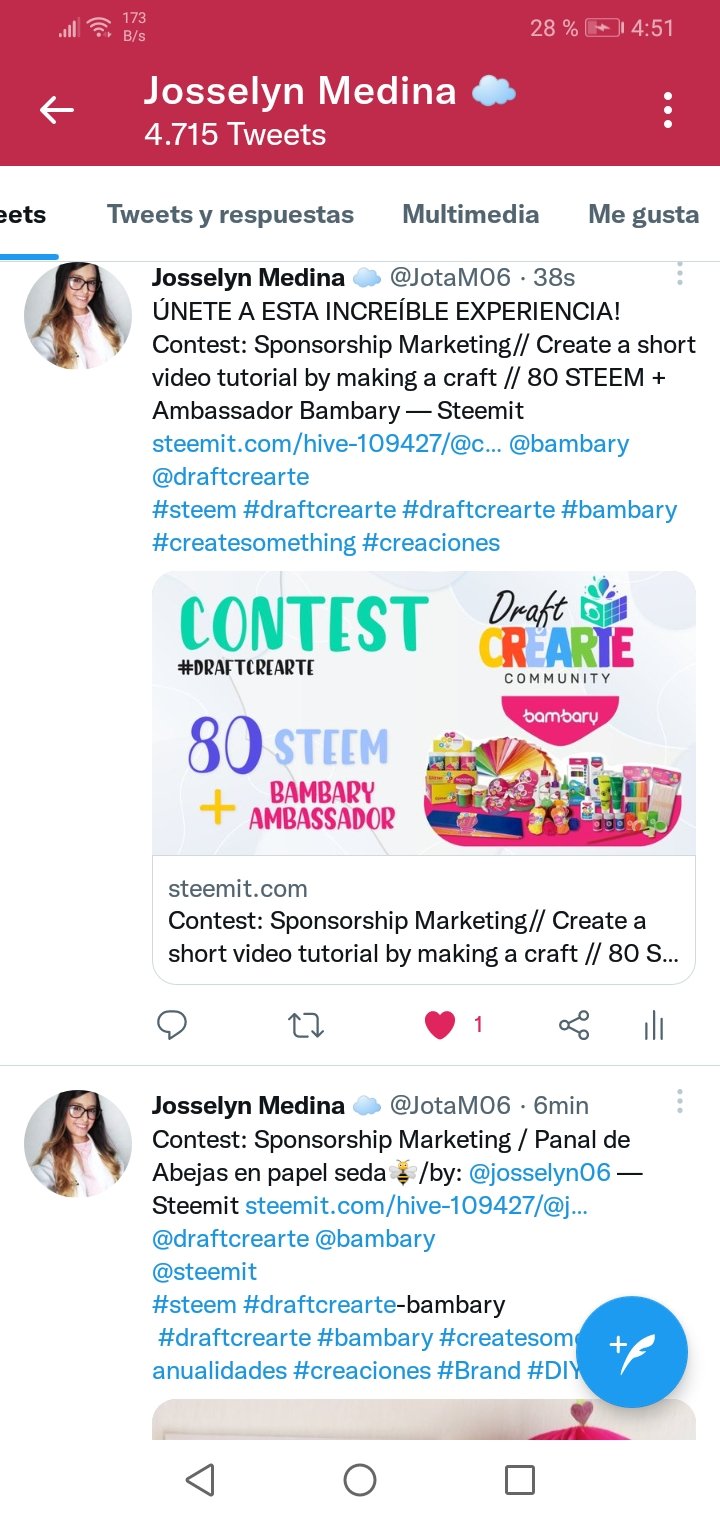This screenshot has width=720, height=1520.
Task: Tap the back arrow in header
Action: [x=57, y=110]
